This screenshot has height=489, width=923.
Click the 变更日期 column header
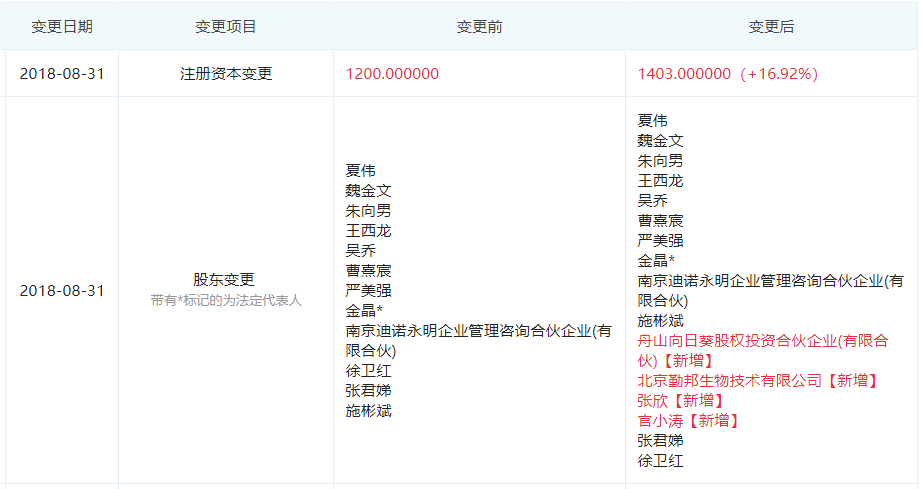click(62, 26)
